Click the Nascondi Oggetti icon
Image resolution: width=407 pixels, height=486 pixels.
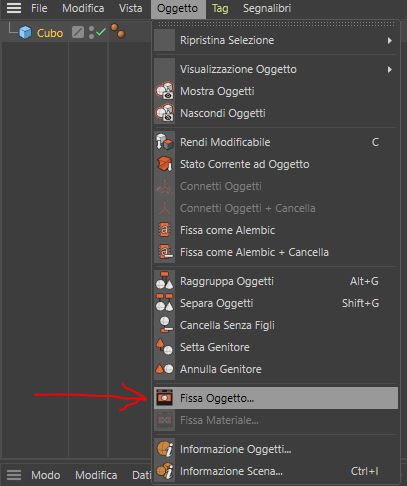point(165,113)
